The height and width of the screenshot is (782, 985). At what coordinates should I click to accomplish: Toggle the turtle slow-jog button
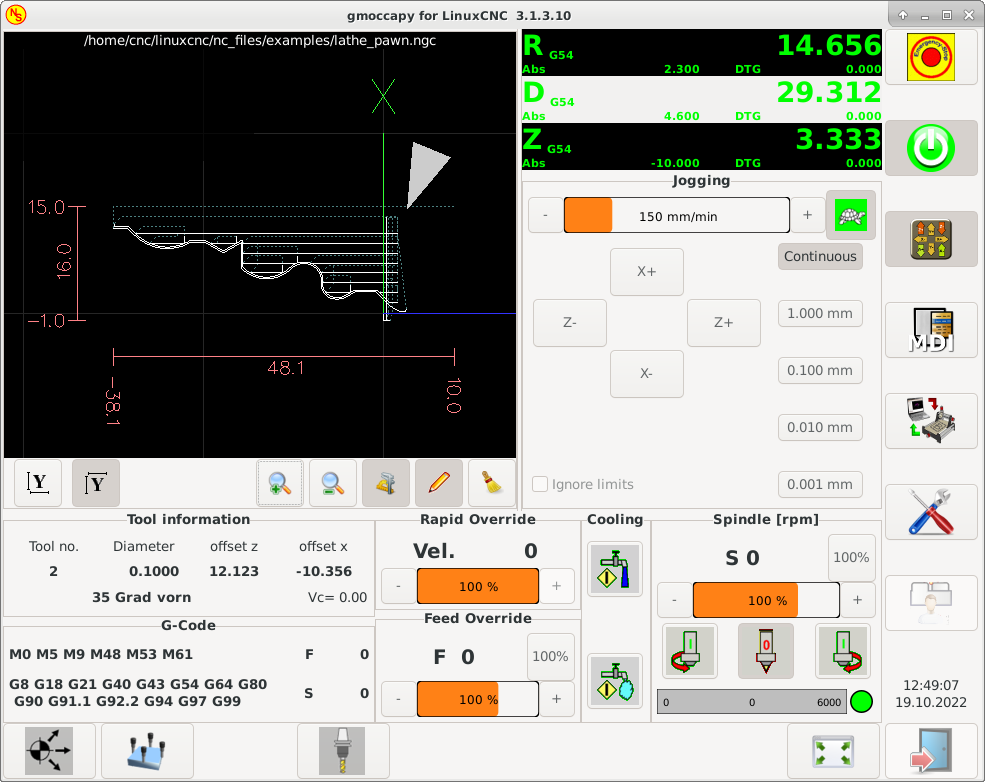(x=850, y=214)
